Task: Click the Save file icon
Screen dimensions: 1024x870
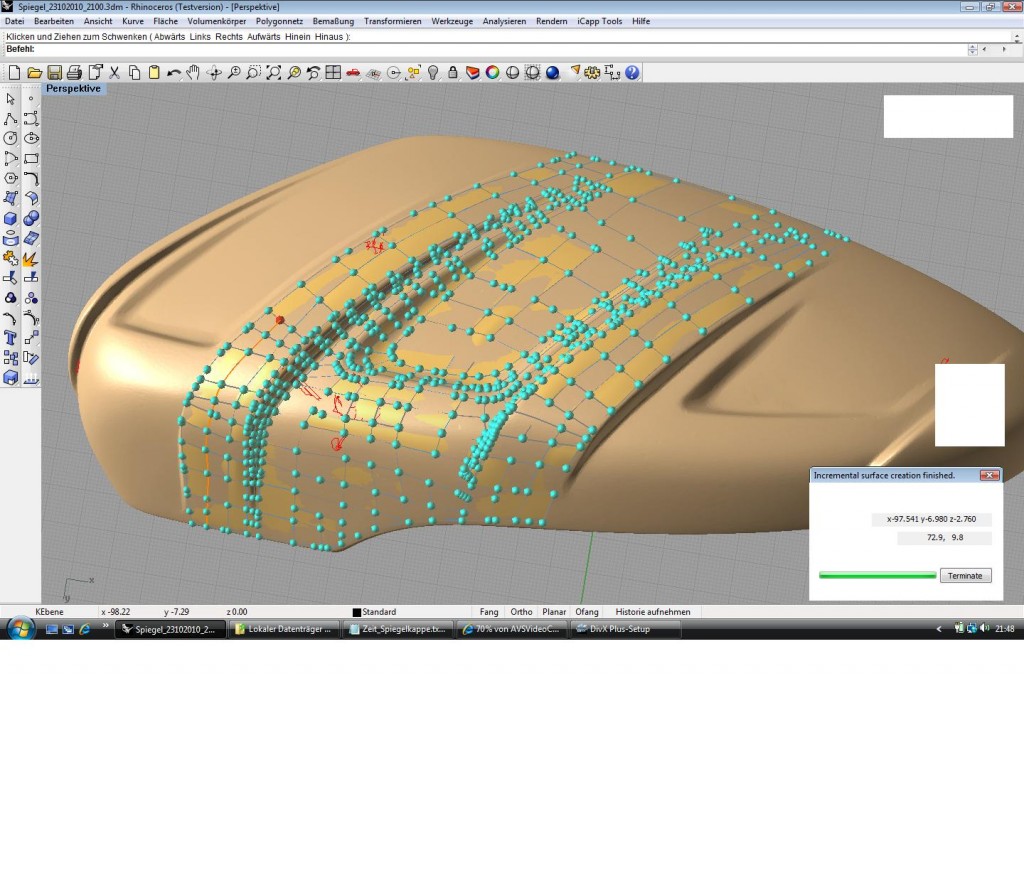Action: (x=54, y=73)
